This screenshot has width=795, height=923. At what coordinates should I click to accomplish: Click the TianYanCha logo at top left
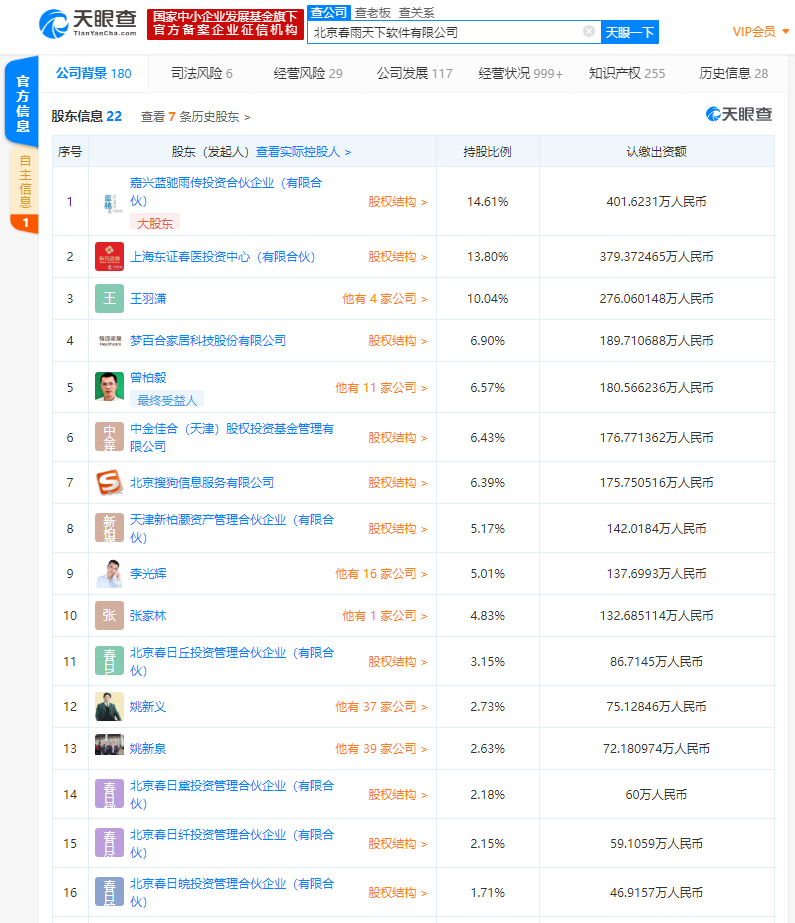[88, 25]
